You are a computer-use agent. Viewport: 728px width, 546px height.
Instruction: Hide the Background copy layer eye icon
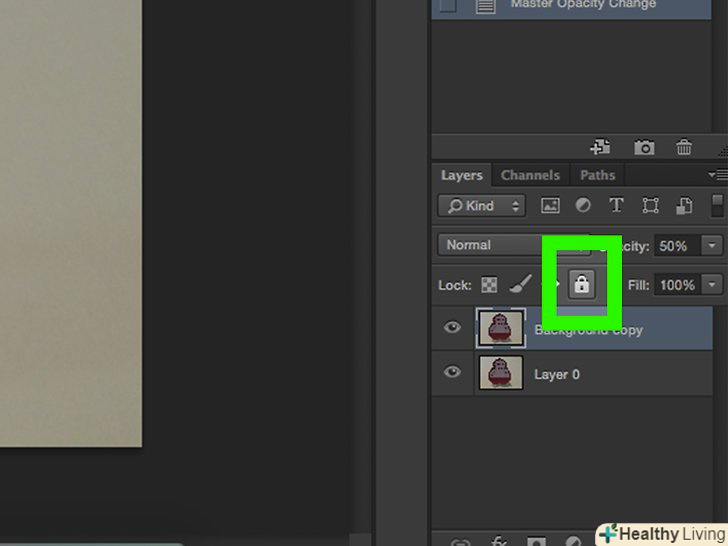pyautogui.click(x=452, y=327)
